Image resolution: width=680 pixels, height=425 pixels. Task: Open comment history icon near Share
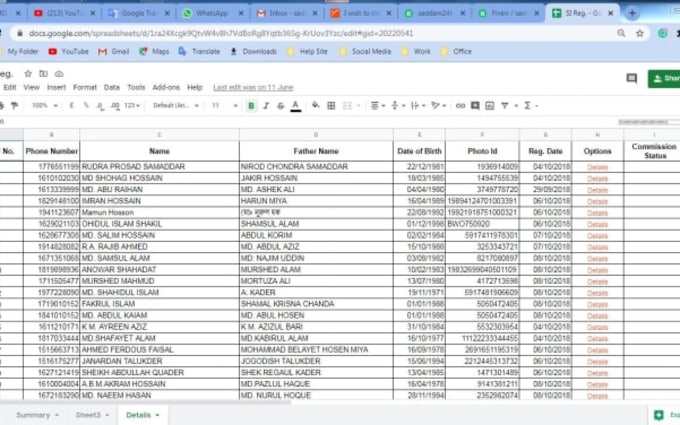632,78
